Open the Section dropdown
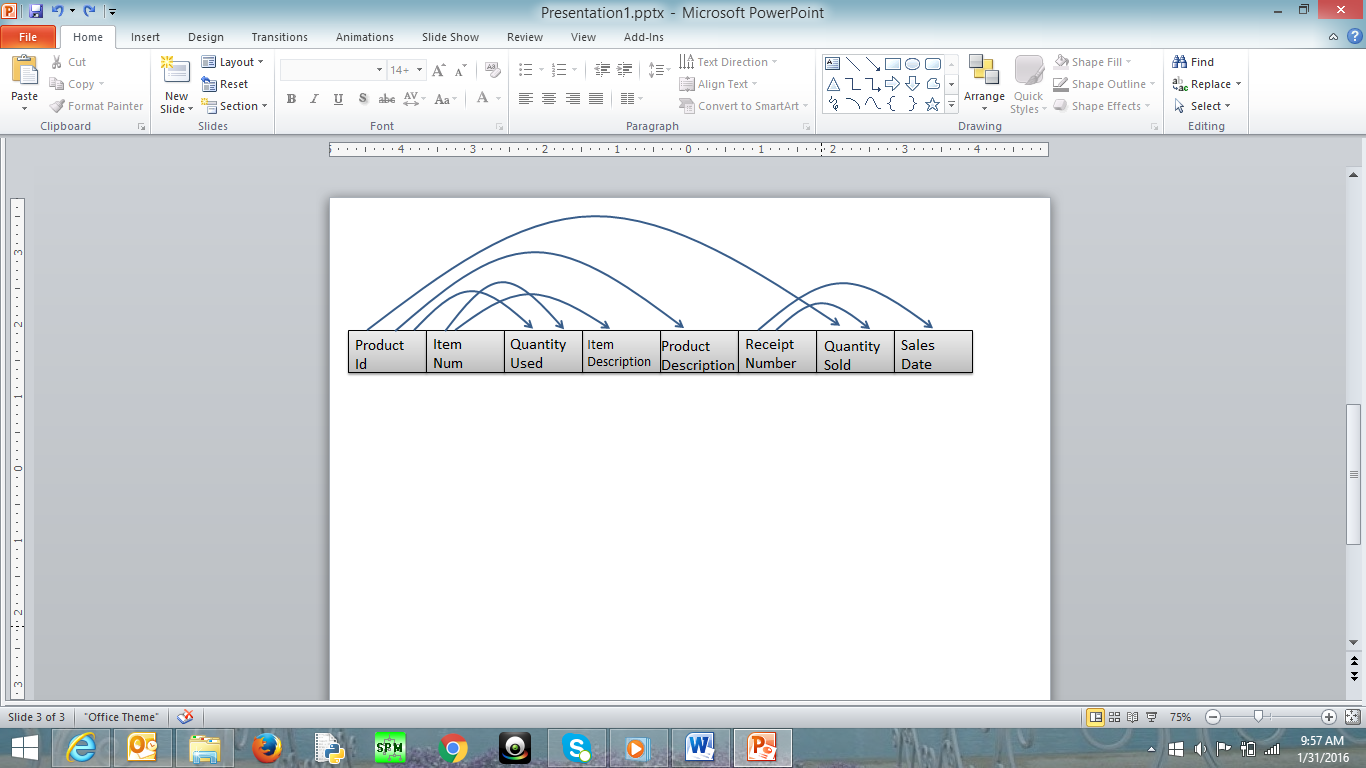The image size is (1366, 768). point(235,106)
